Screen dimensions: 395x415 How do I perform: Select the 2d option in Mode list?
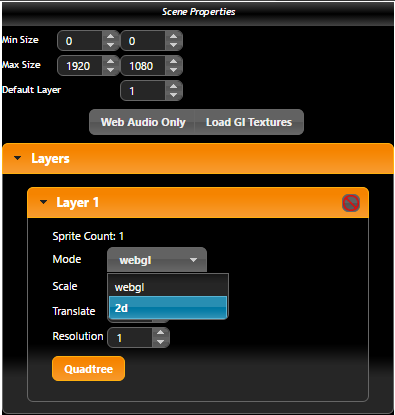pyautogui.click(x=168, y=308)
